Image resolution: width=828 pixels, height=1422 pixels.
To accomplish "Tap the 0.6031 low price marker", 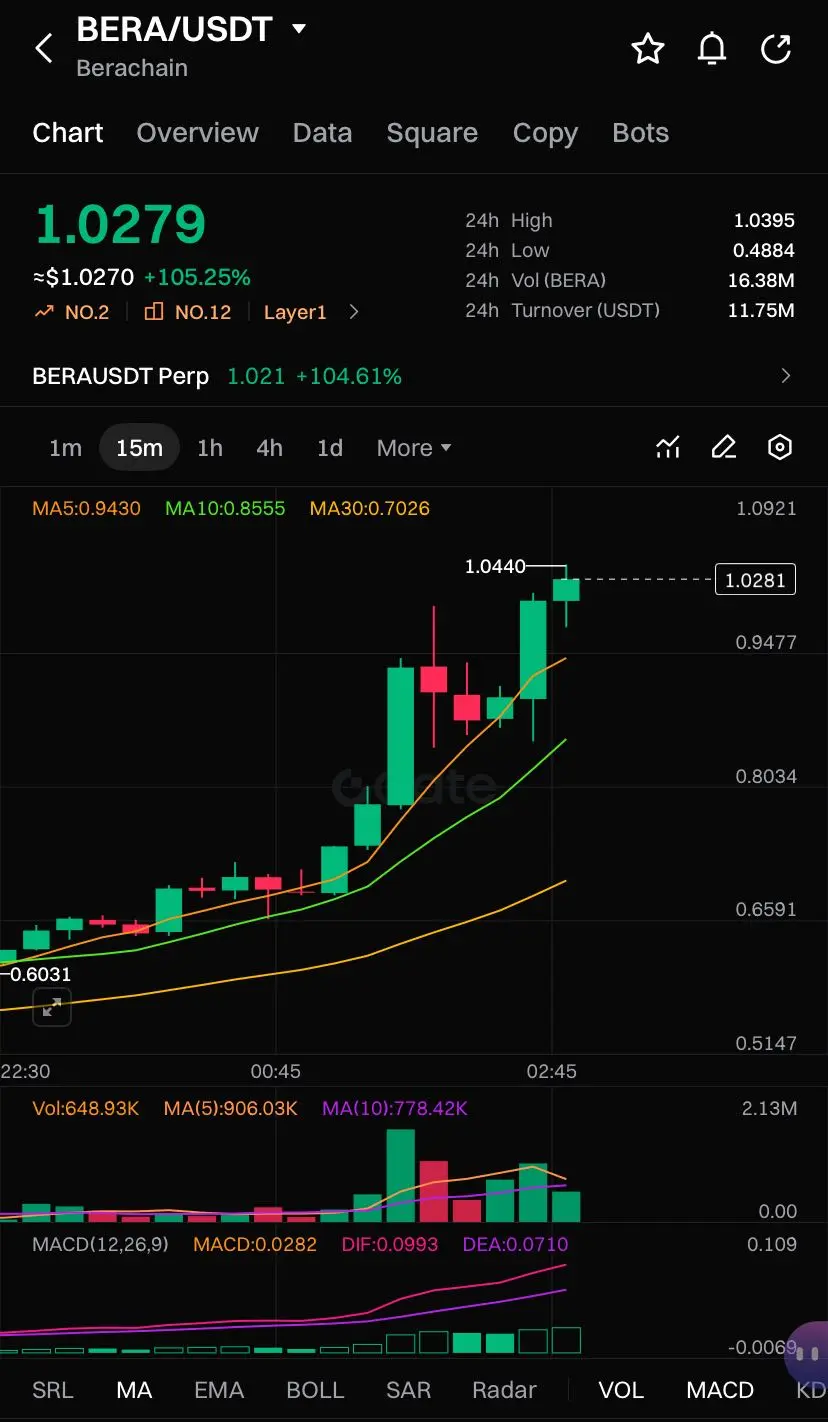I will point(41,973).
